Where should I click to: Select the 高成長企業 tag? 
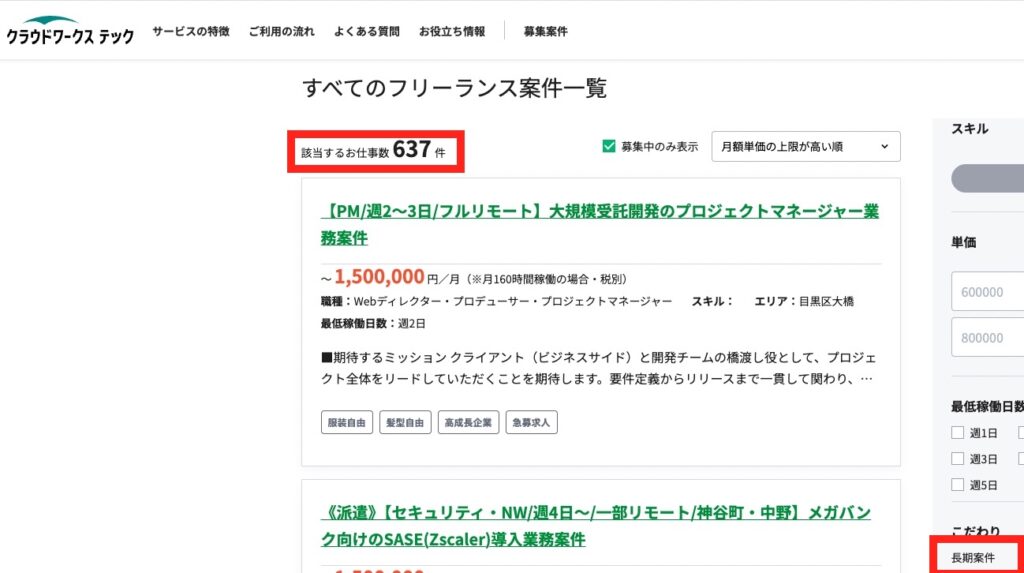(467, 423)
